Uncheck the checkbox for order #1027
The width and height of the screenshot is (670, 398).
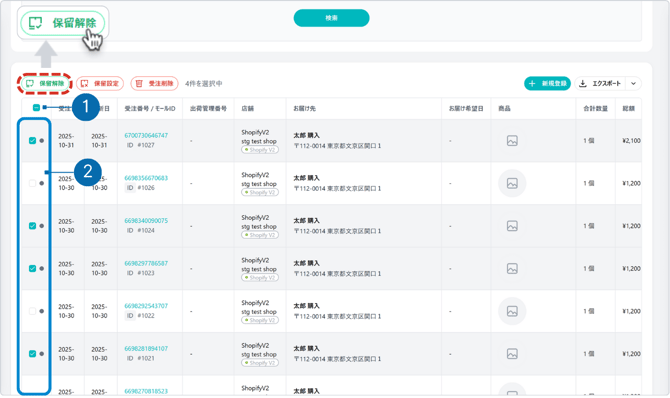tap(32, 141)
